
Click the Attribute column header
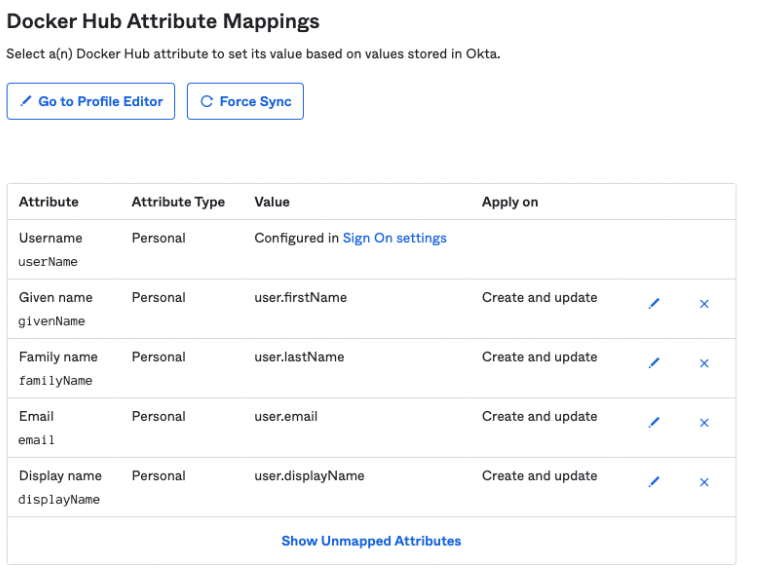48,202
